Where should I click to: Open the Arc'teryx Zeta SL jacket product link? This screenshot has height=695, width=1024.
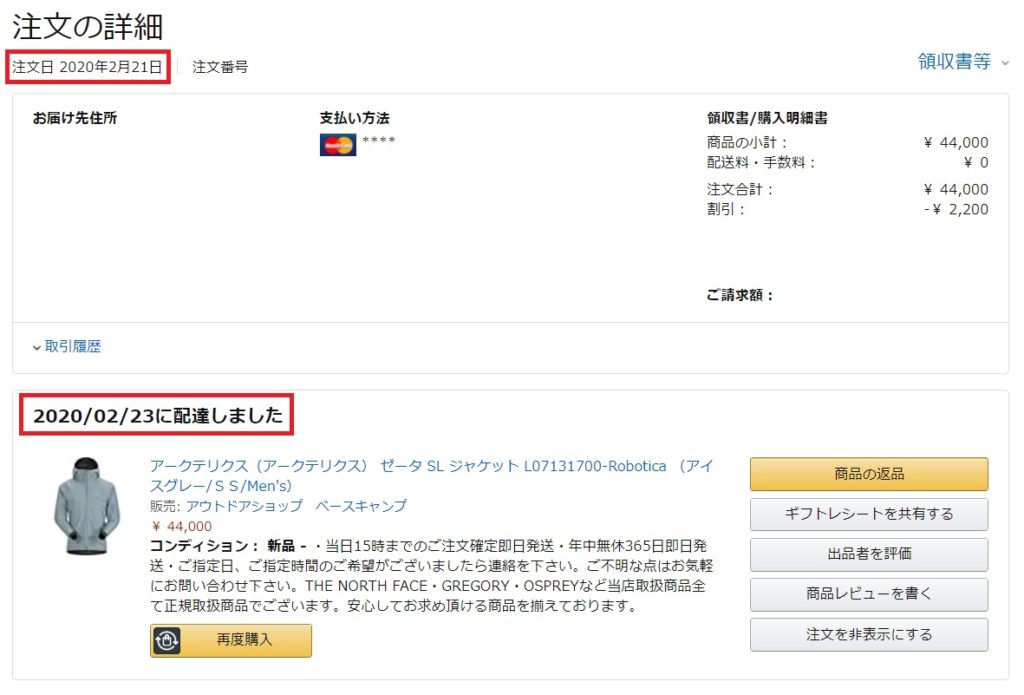(x=431, y=476)
